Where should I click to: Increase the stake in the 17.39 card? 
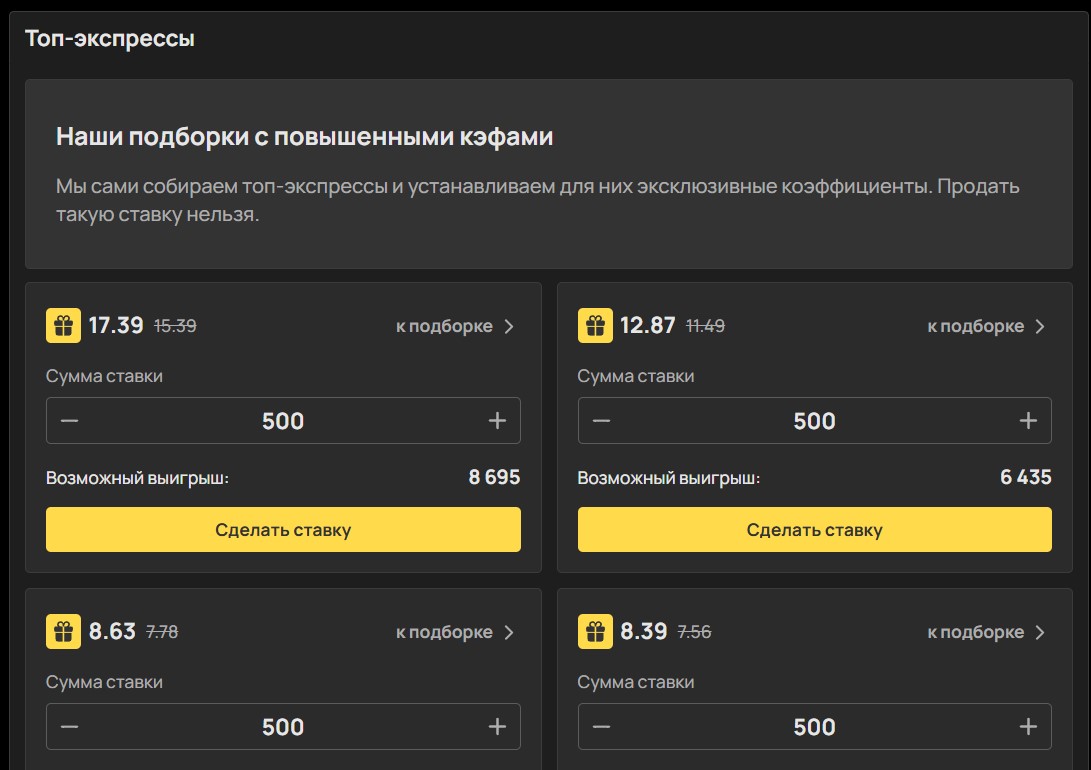point(497,421)
